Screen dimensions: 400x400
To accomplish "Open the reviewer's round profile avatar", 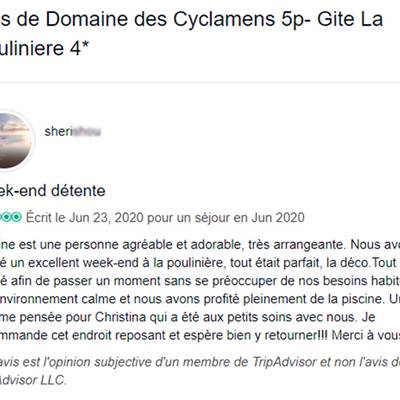I will pyautogui.click(x=15, y=140).
